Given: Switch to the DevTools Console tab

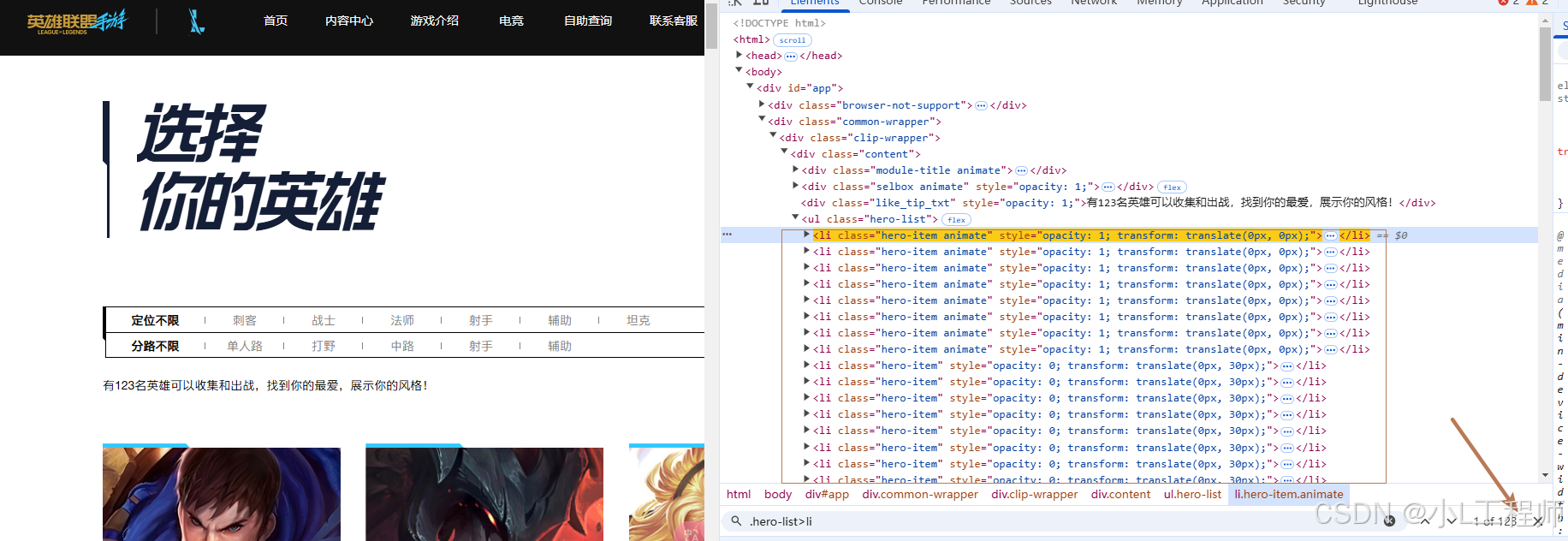Looking at the screenshot, I should 881,3.
